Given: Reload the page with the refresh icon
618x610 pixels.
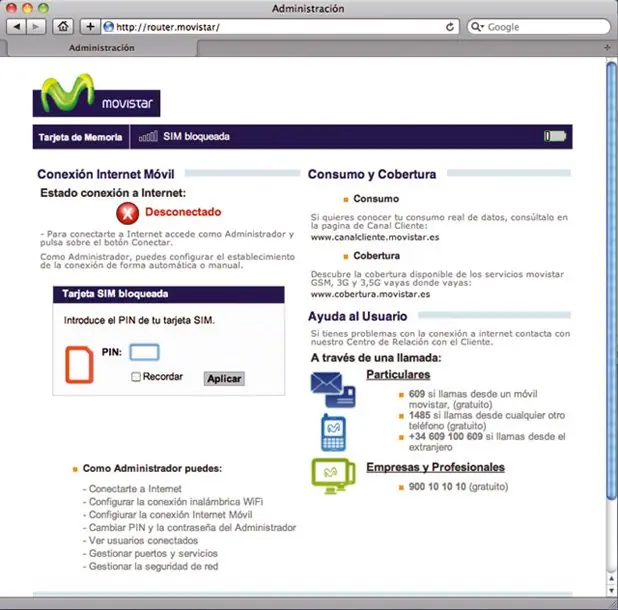Looking at the screenshot, I should tap(450, 27).
